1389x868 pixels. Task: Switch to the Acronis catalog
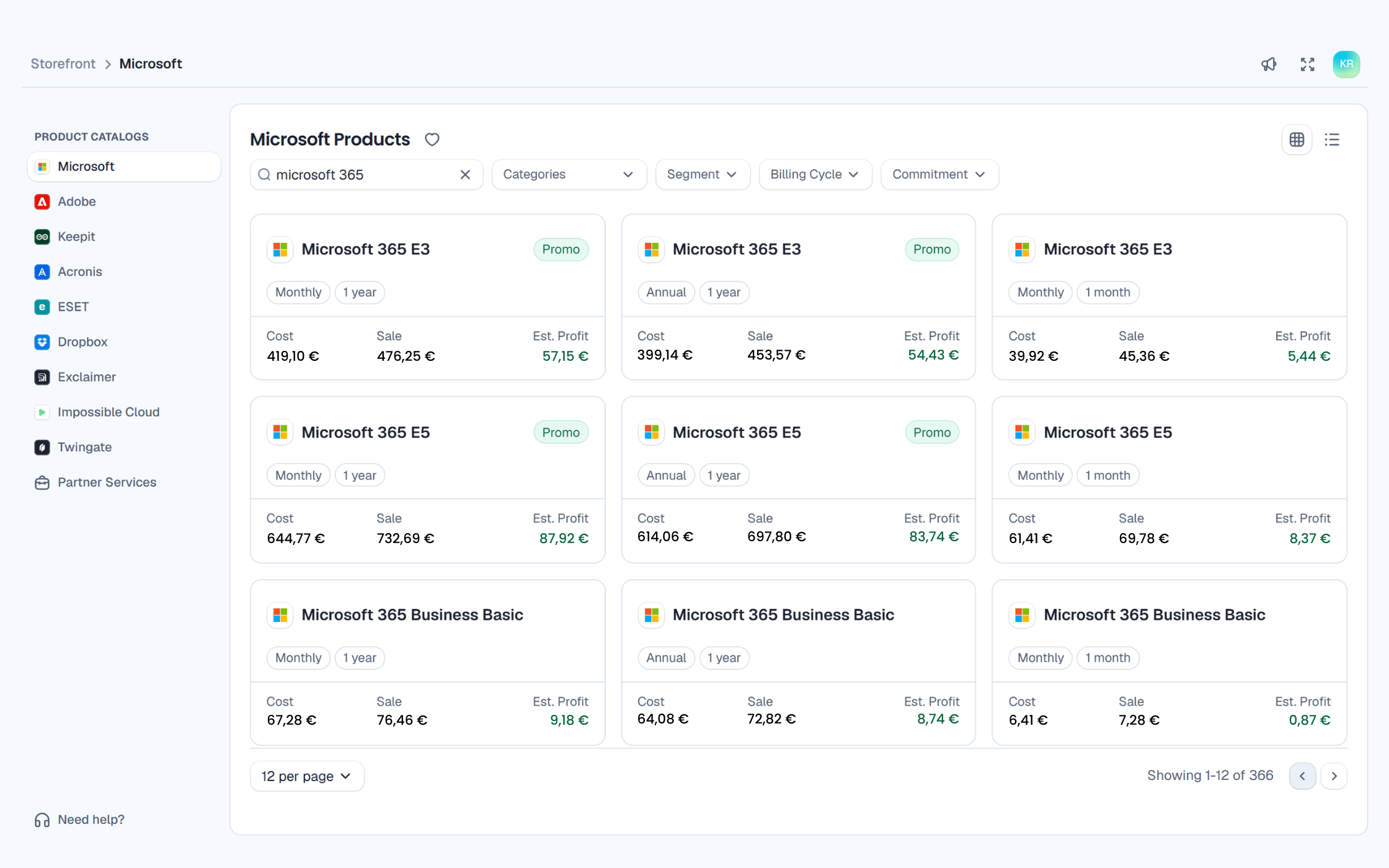pos(124,272)
